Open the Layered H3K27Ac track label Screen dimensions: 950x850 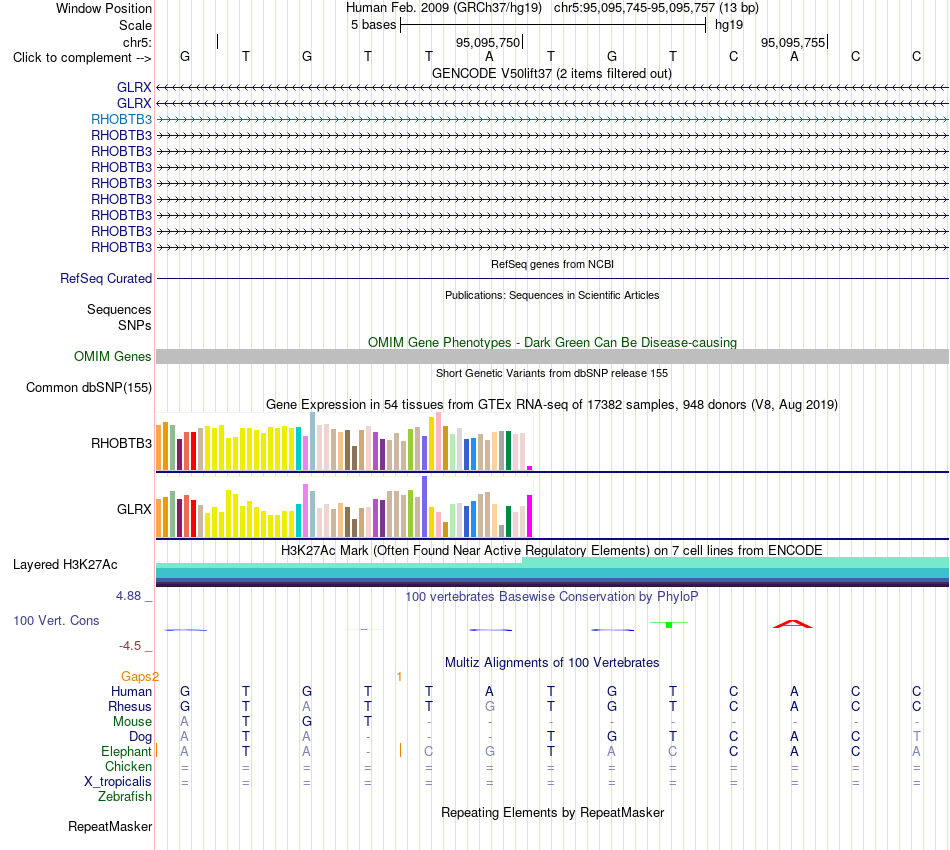[65, 565]
